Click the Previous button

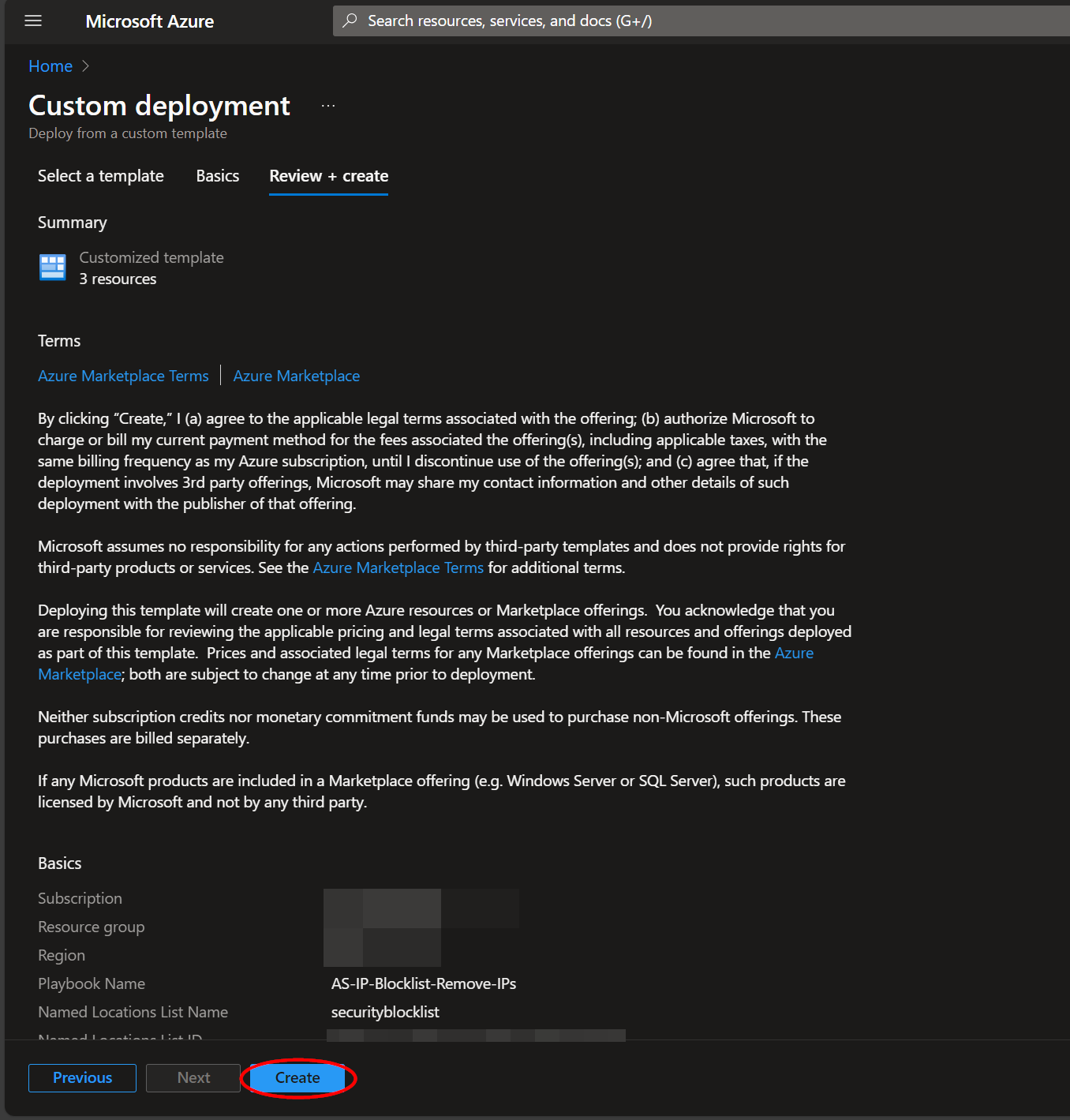(x=82, y=1078)
